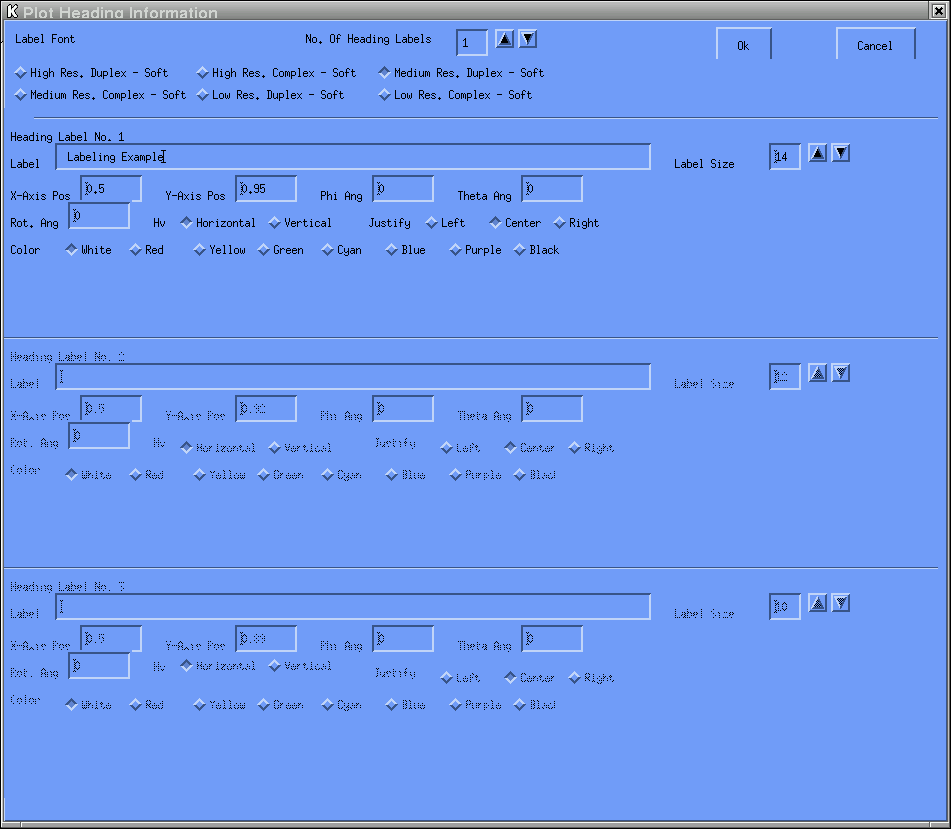This screenshot has height=829, width=951.
Task: Click up arrow for Heading Label 2 size
Action: pos(818,374)
